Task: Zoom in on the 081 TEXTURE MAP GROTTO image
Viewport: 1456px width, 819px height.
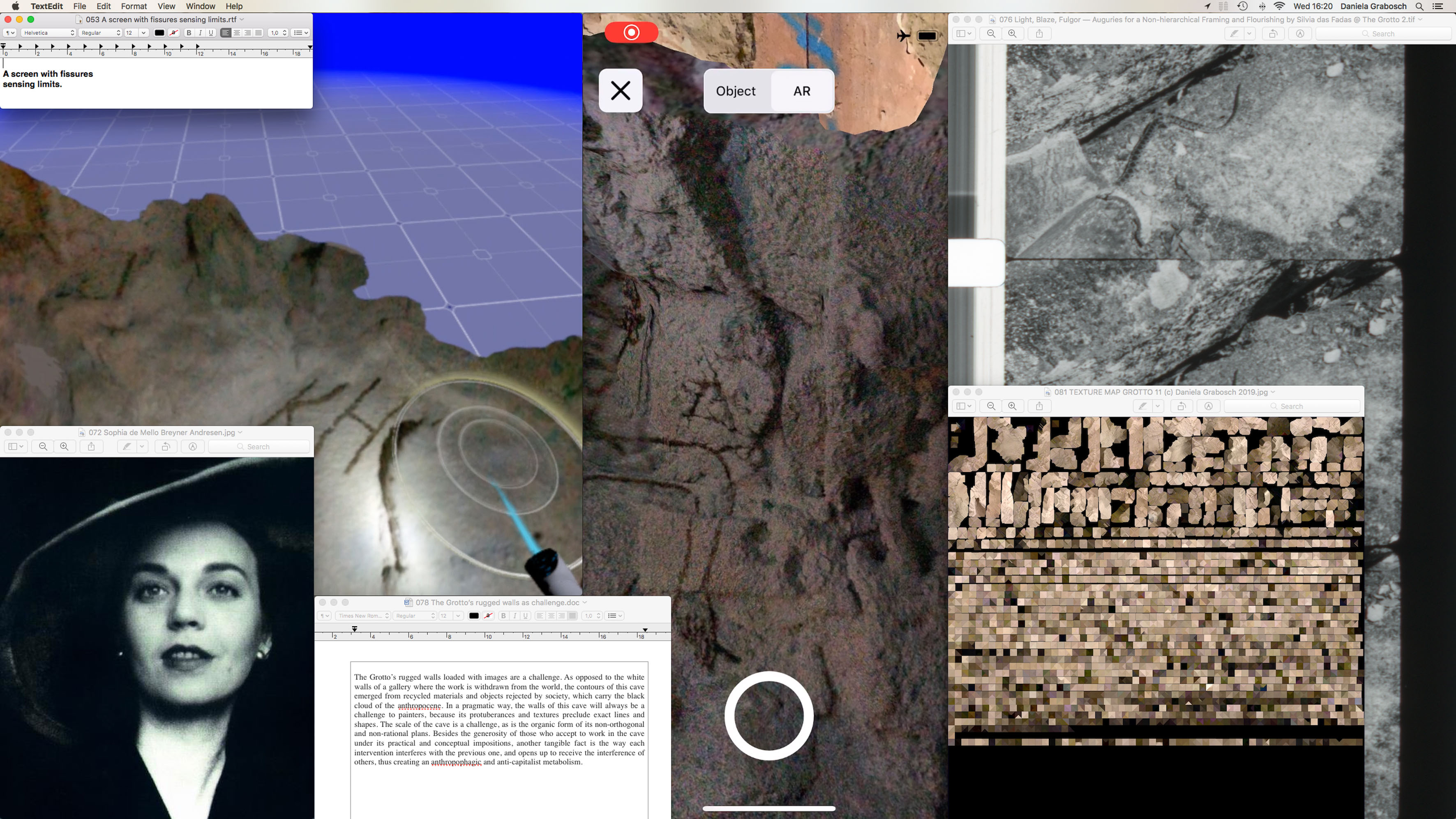Action: 1012,406
